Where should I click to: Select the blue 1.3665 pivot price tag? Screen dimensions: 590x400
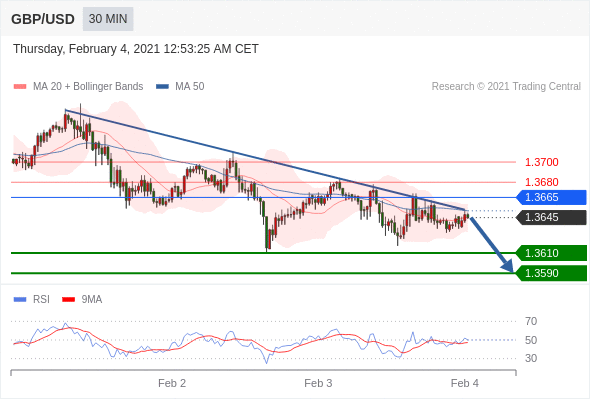(x=552, y=197)
